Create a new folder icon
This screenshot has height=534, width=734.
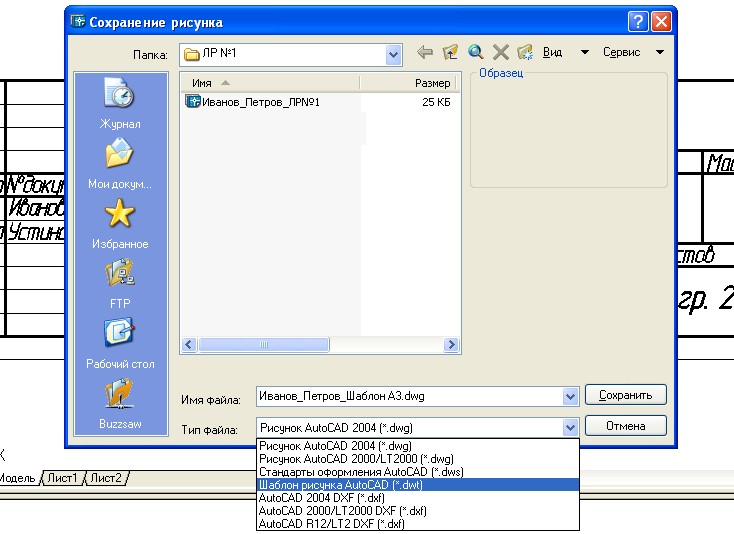[525, 52]
